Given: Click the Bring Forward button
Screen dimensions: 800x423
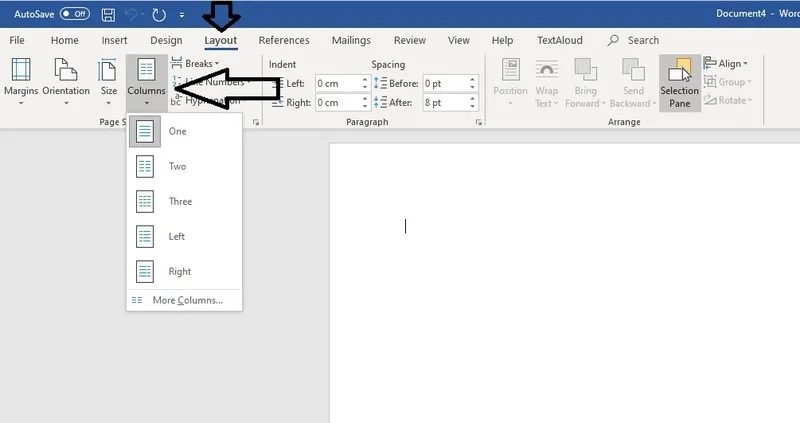Looking at the screenshot, I should click(x=585, y=83).
